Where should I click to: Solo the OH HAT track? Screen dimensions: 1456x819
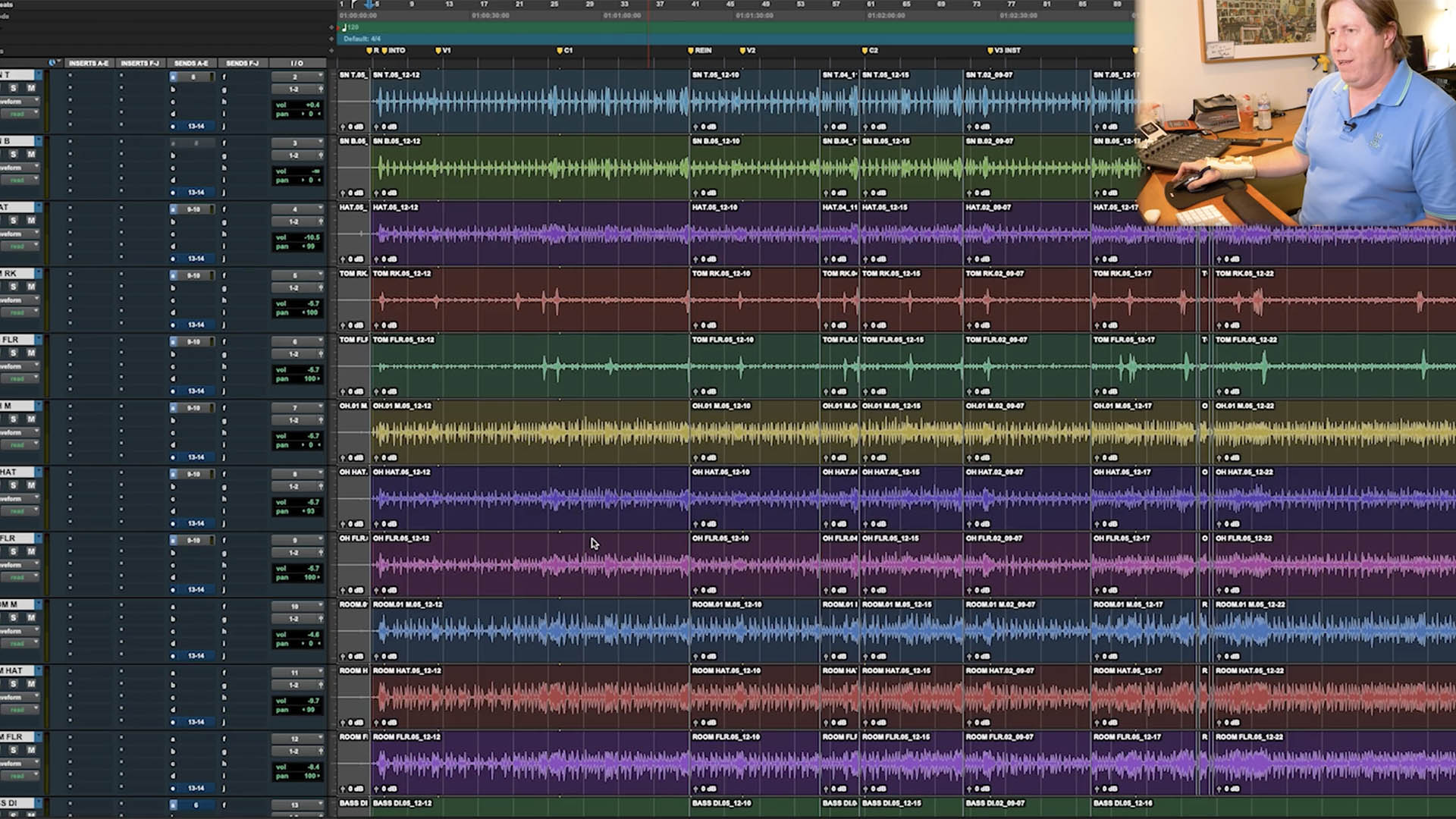13,485
